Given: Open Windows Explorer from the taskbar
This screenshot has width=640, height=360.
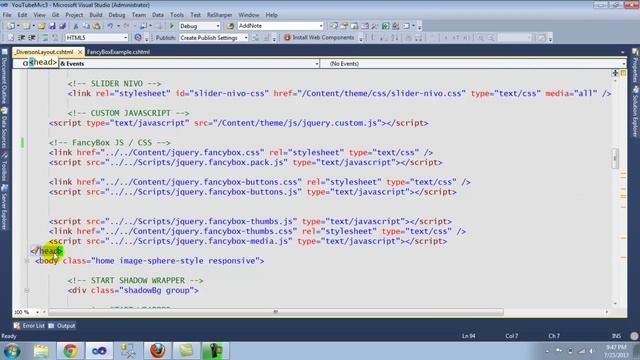Looking at the screenshot, I should (x=41, y=351).
